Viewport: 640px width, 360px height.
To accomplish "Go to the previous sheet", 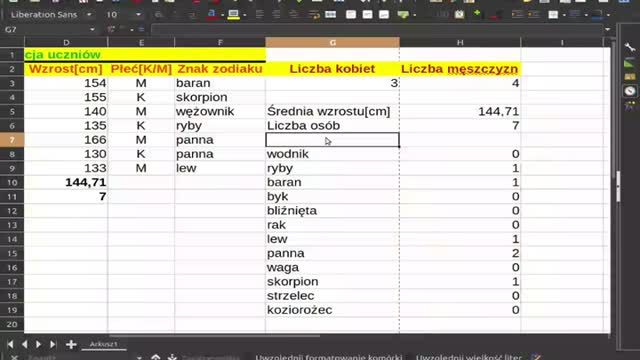I will click(x=24, y=344).
